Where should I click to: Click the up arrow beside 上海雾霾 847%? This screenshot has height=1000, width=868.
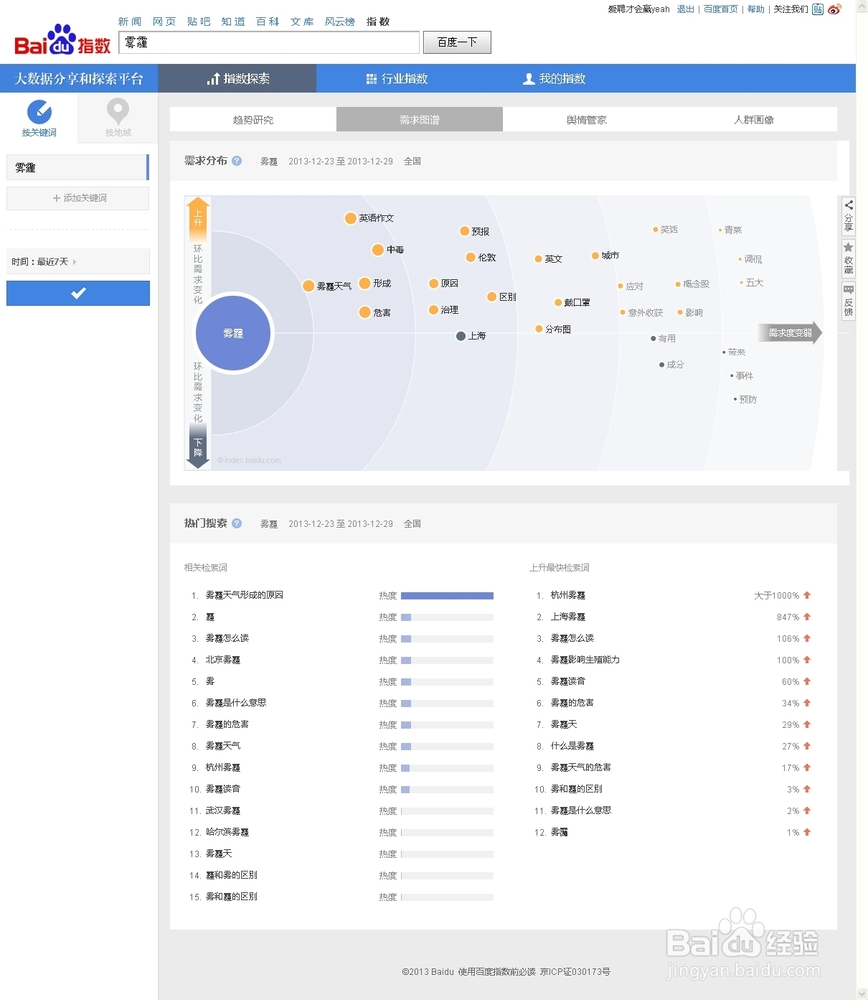(807, 617)
